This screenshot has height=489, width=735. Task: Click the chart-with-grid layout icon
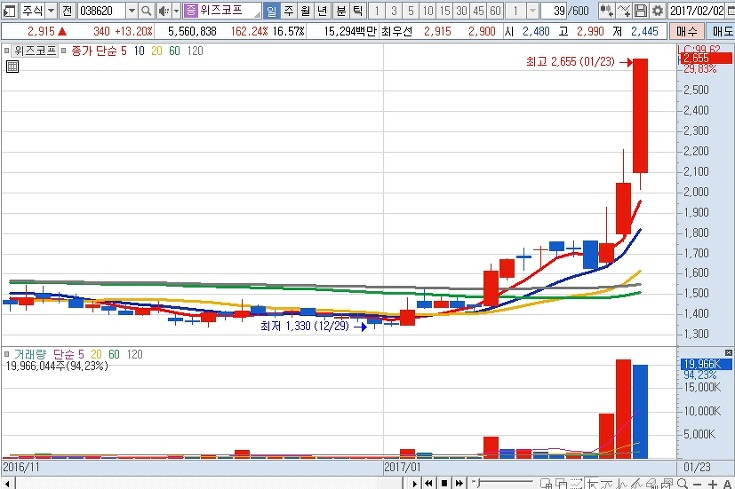point(546,483)
